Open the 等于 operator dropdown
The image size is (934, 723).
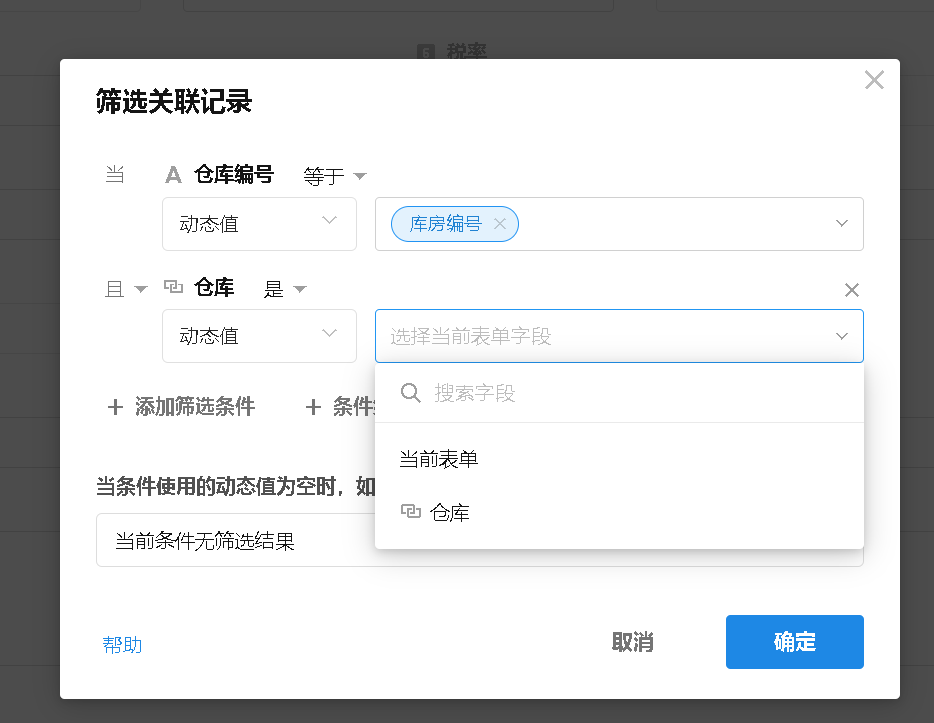tap(334, 177)
